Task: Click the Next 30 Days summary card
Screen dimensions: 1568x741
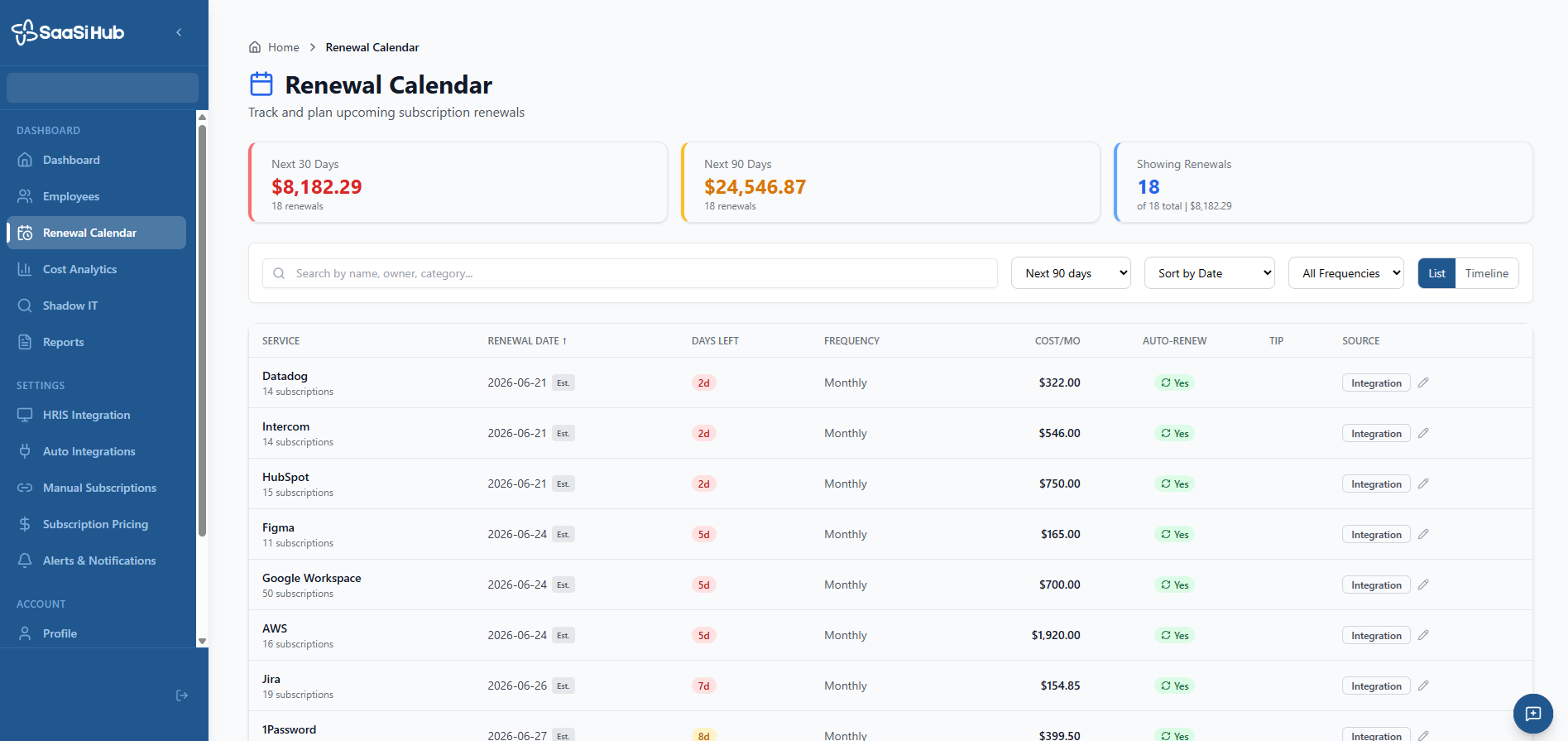Action: pos(458,182)
